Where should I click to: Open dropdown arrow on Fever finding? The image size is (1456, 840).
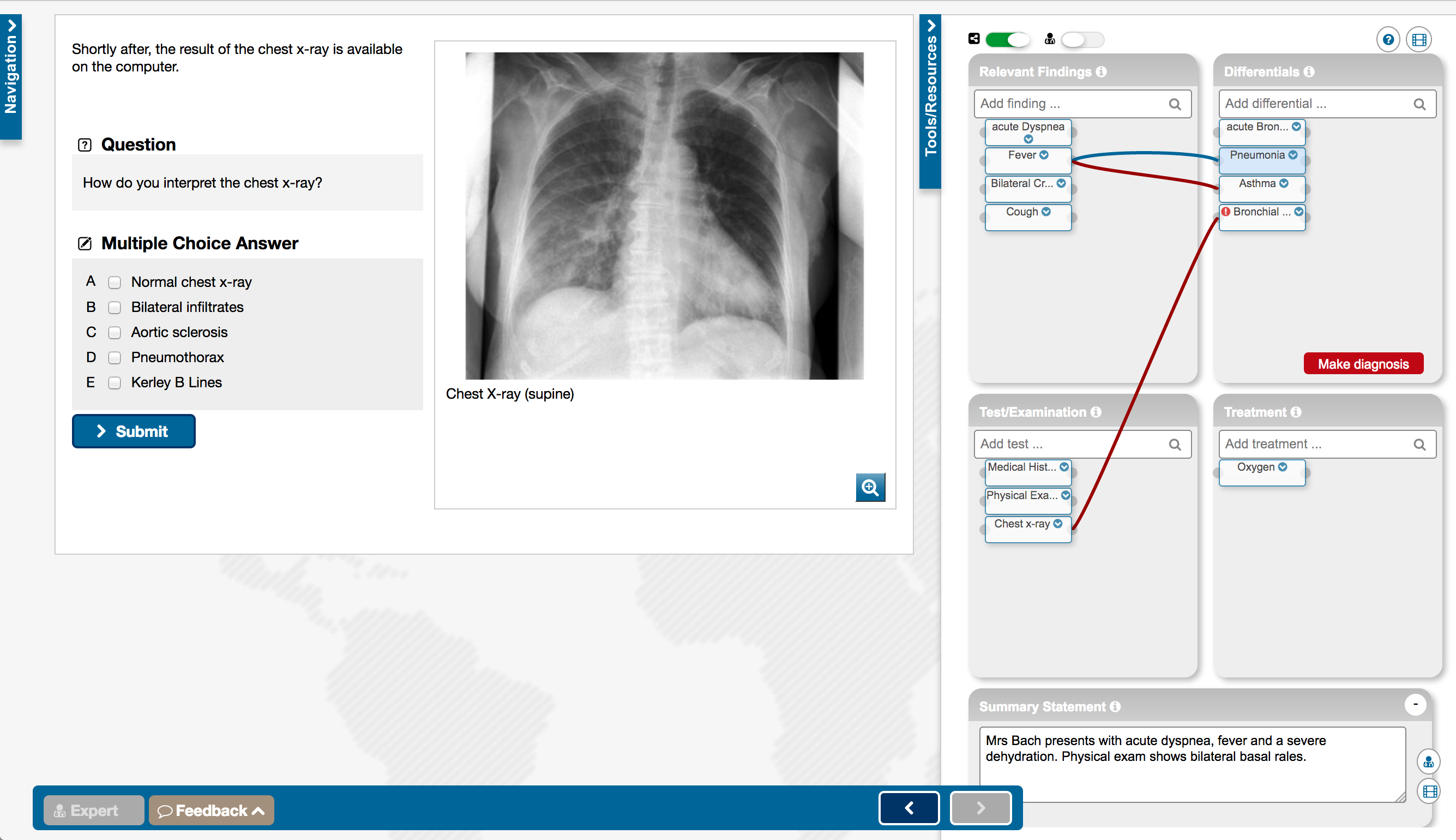click(1044, 154)
